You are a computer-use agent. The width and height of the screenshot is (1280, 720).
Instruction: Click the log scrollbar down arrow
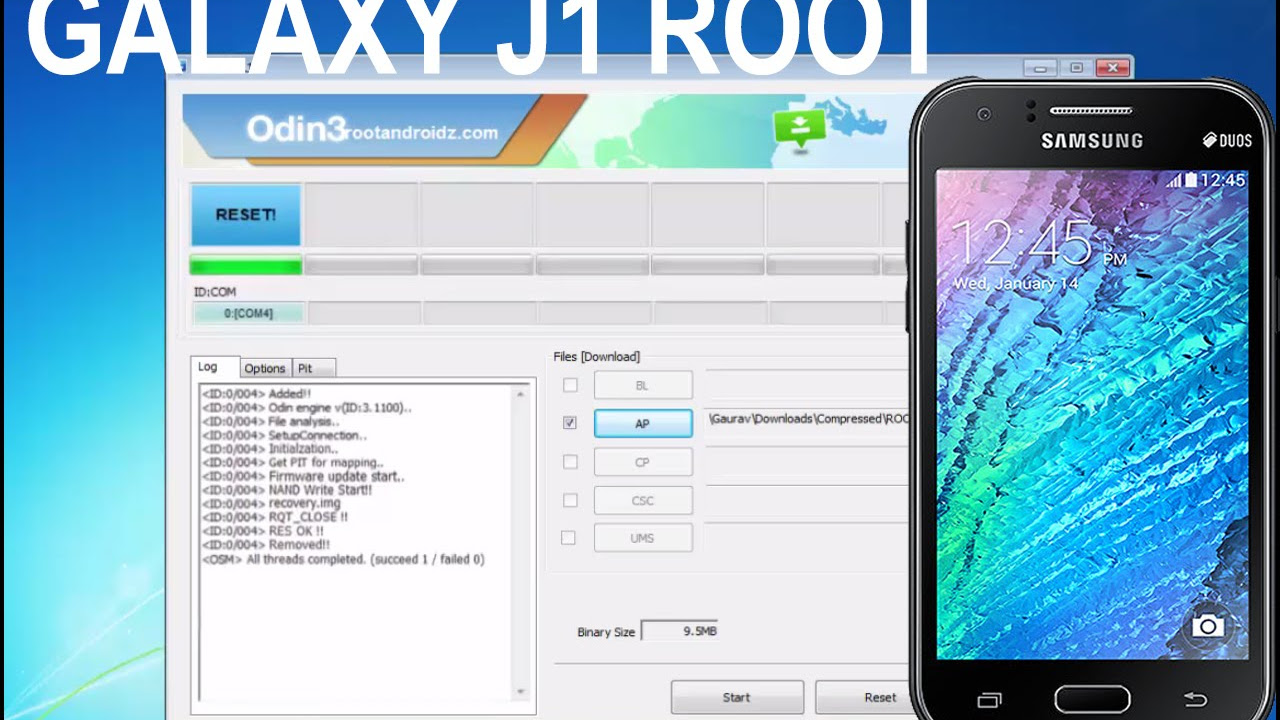coord(520,692)
